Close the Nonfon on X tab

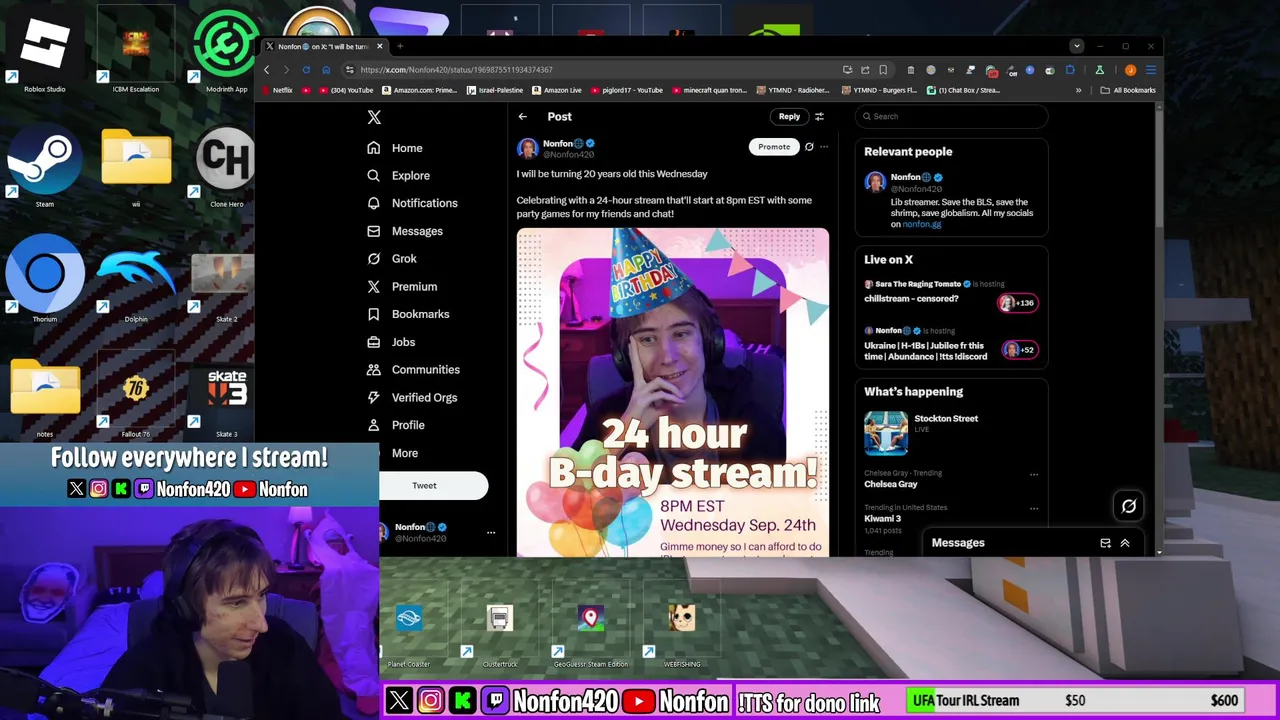point(380,46)
